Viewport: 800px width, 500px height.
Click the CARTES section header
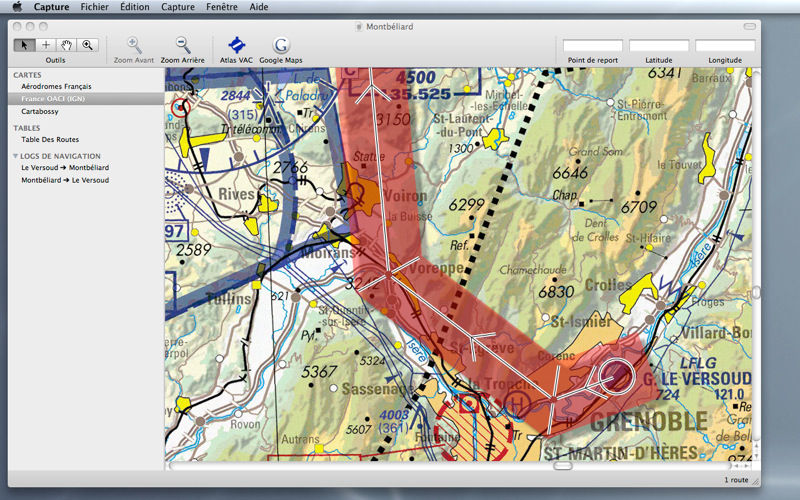pos(28,75)
